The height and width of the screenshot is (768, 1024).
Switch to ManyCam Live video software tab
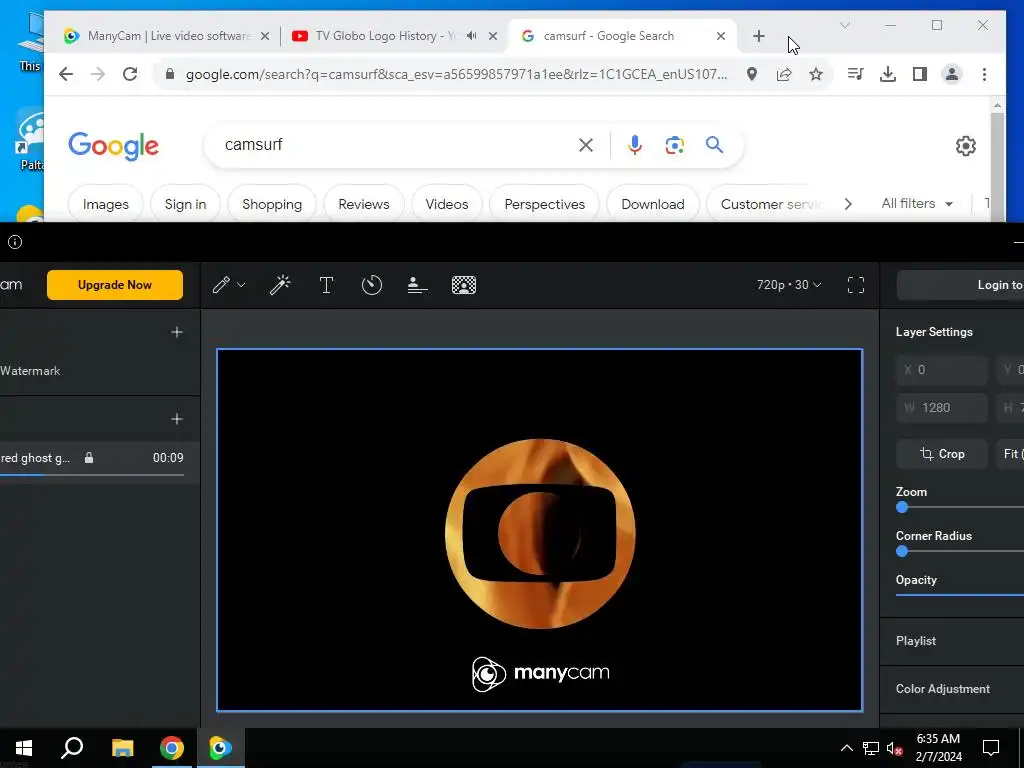click(x=167, y=36)
